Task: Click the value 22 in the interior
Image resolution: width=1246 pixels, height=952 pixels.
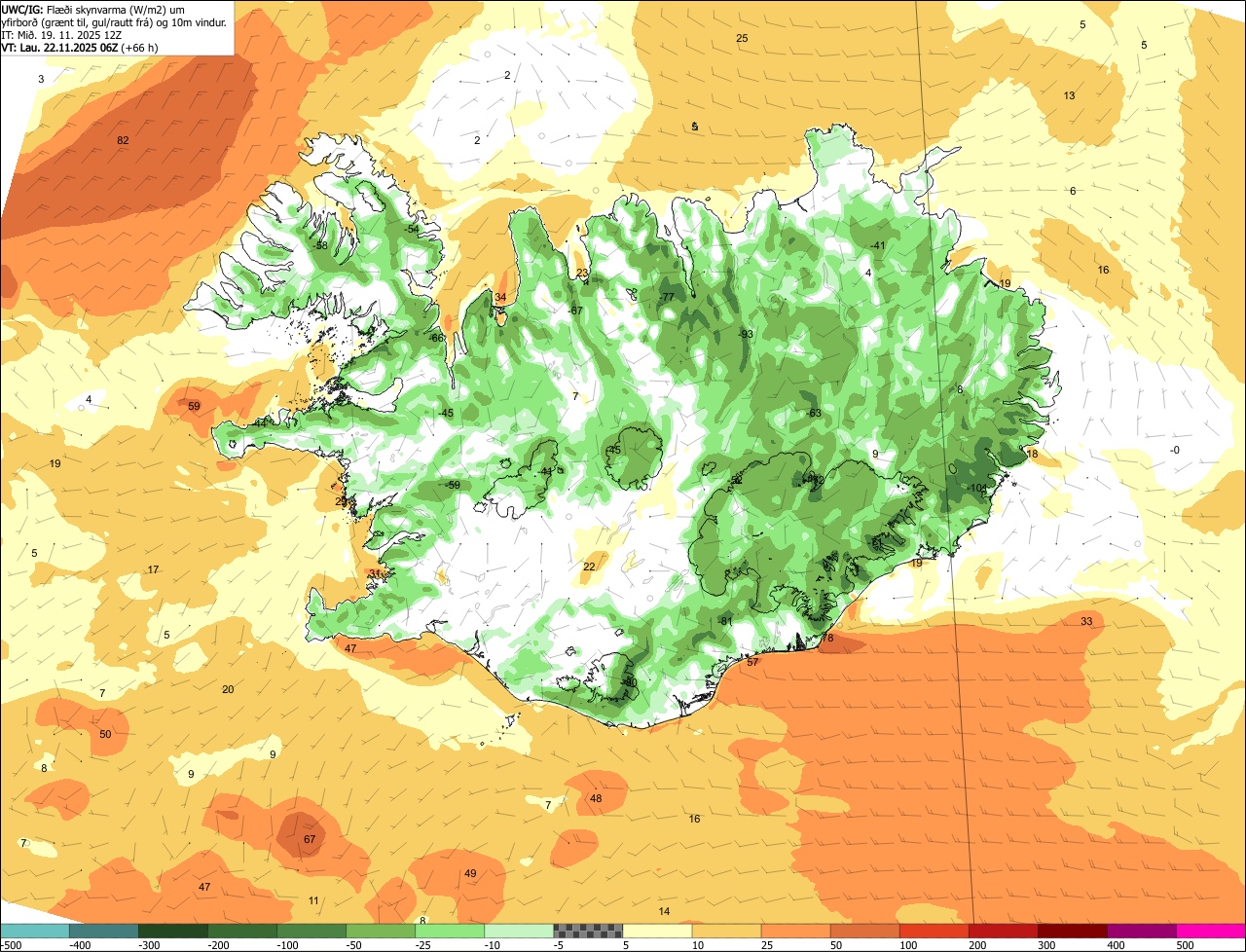Action: pos(589,567)
